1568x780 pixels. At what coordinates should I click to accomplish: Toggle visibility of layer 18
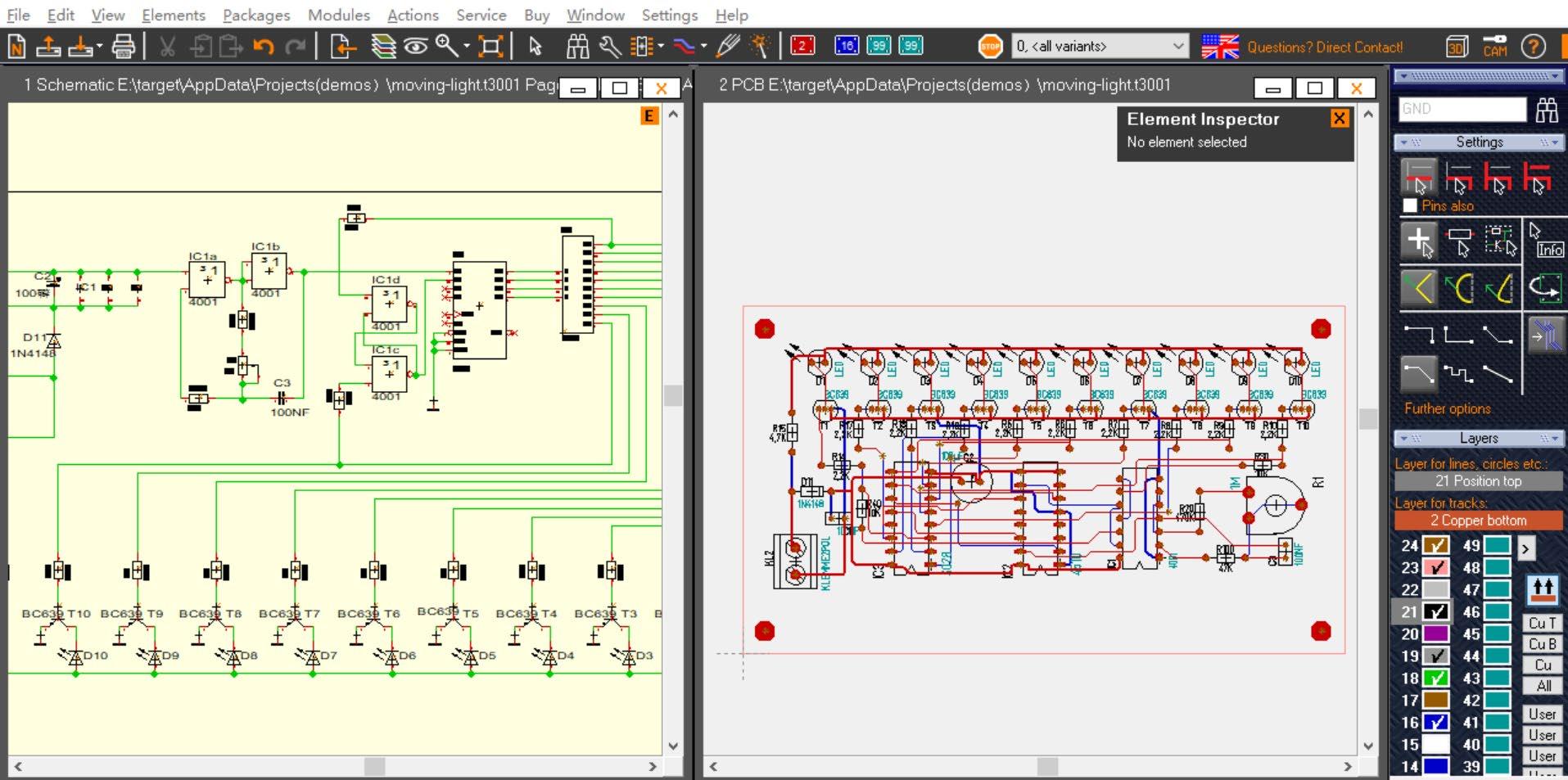[x=1435, y=678]
